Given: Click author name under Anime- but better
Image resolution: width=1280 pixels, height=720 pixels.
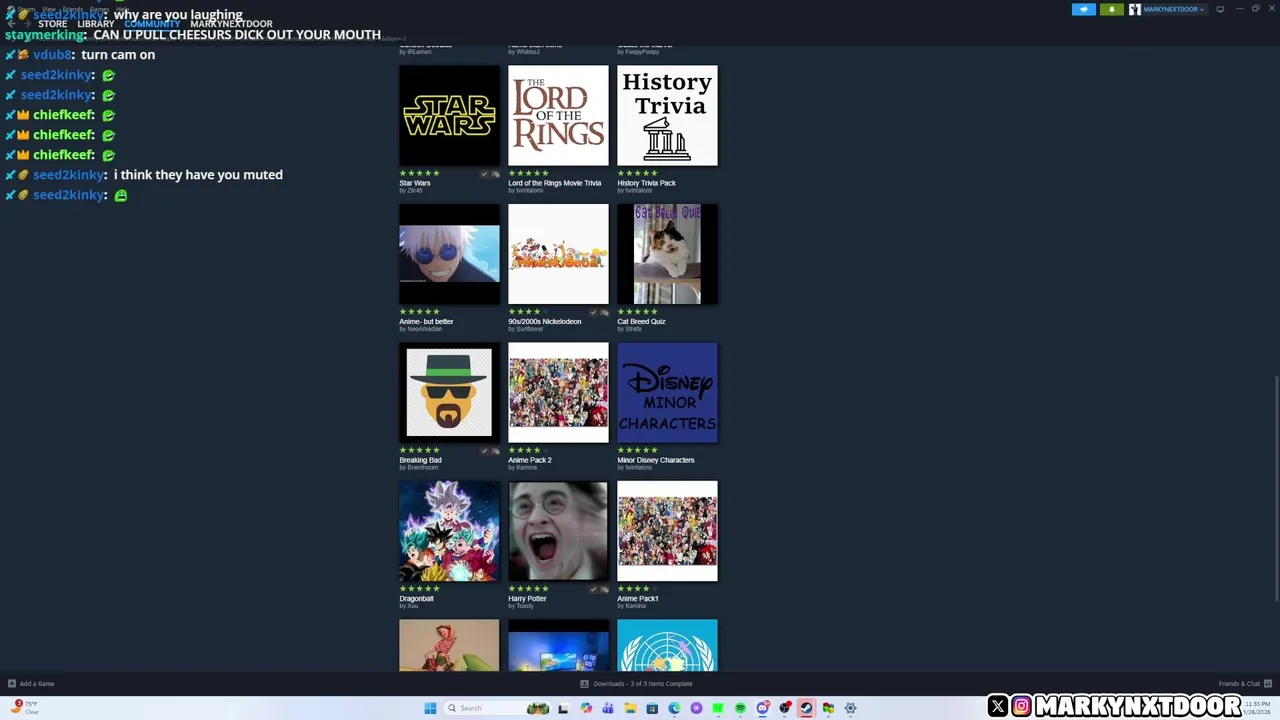Looking at the screenshot, I should (424, 329).
